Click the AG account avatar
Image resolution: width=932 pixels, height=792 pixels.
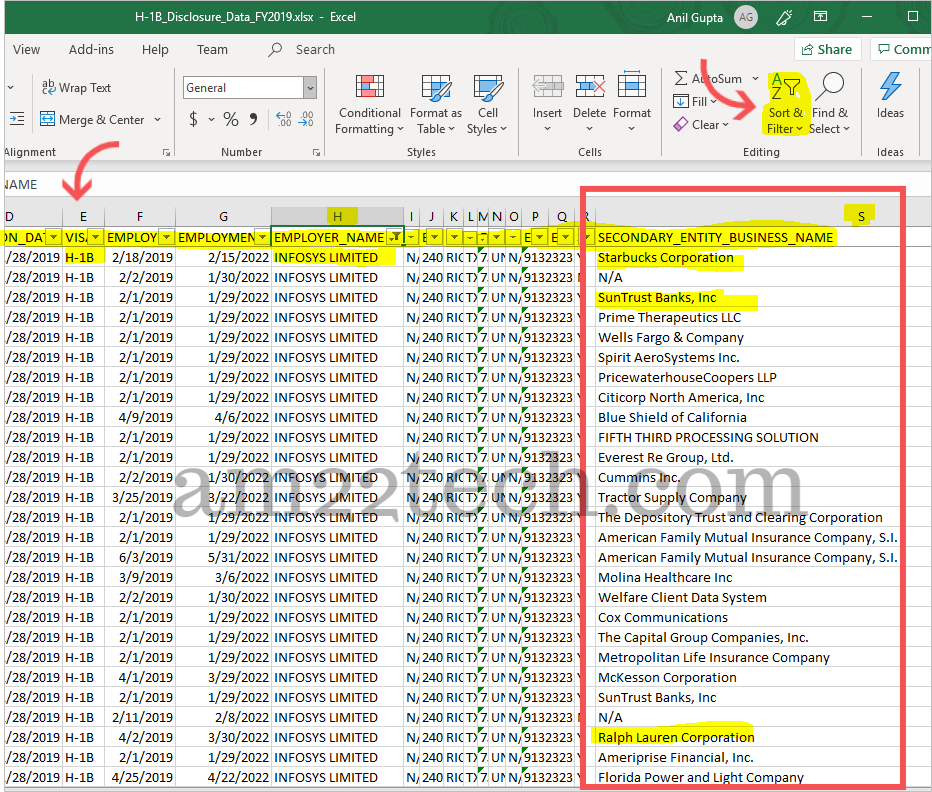tap(746, 17)
